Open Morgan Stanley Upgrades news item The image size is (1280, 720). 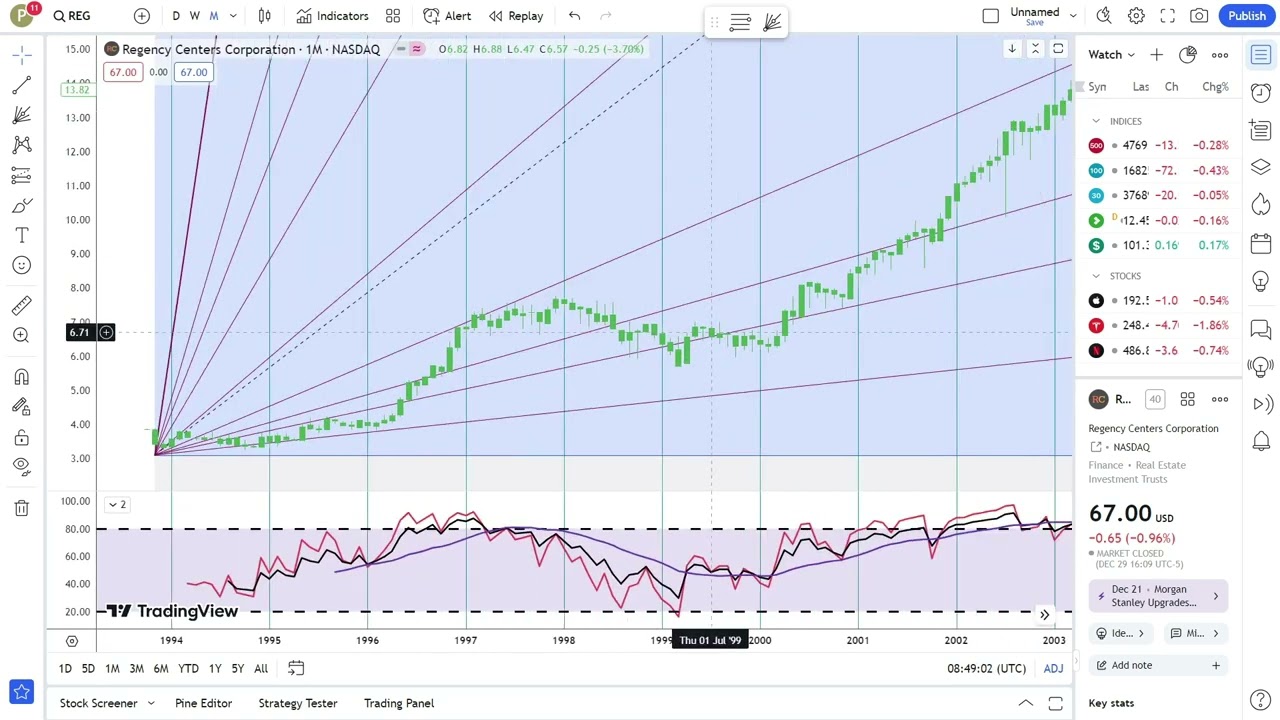coord(1160,596)
